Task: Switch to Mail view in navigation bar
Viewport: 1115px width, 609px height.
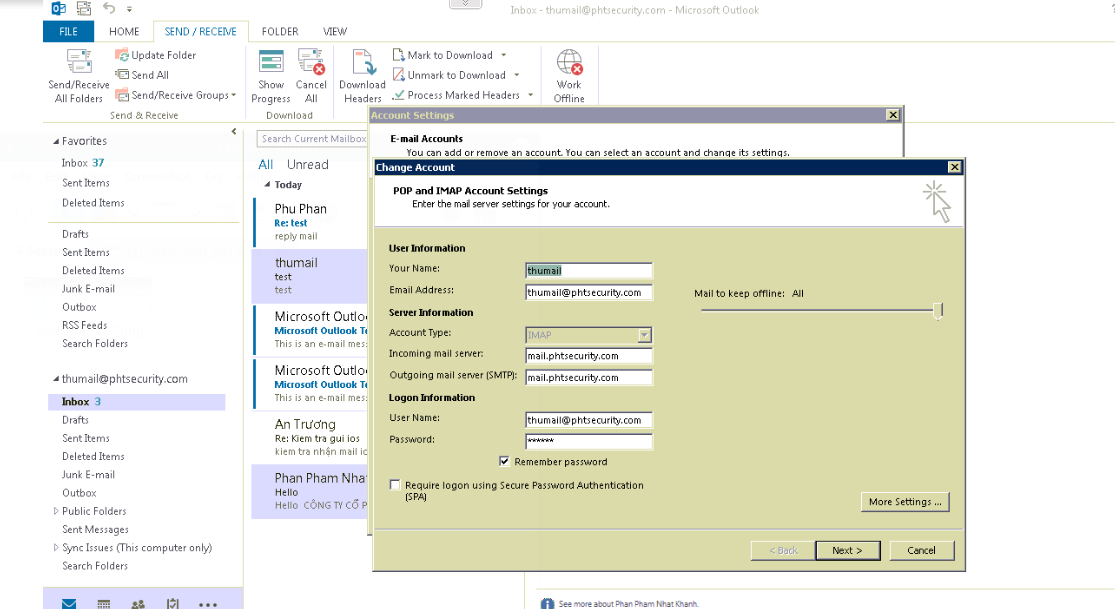Action: [69, 604]
